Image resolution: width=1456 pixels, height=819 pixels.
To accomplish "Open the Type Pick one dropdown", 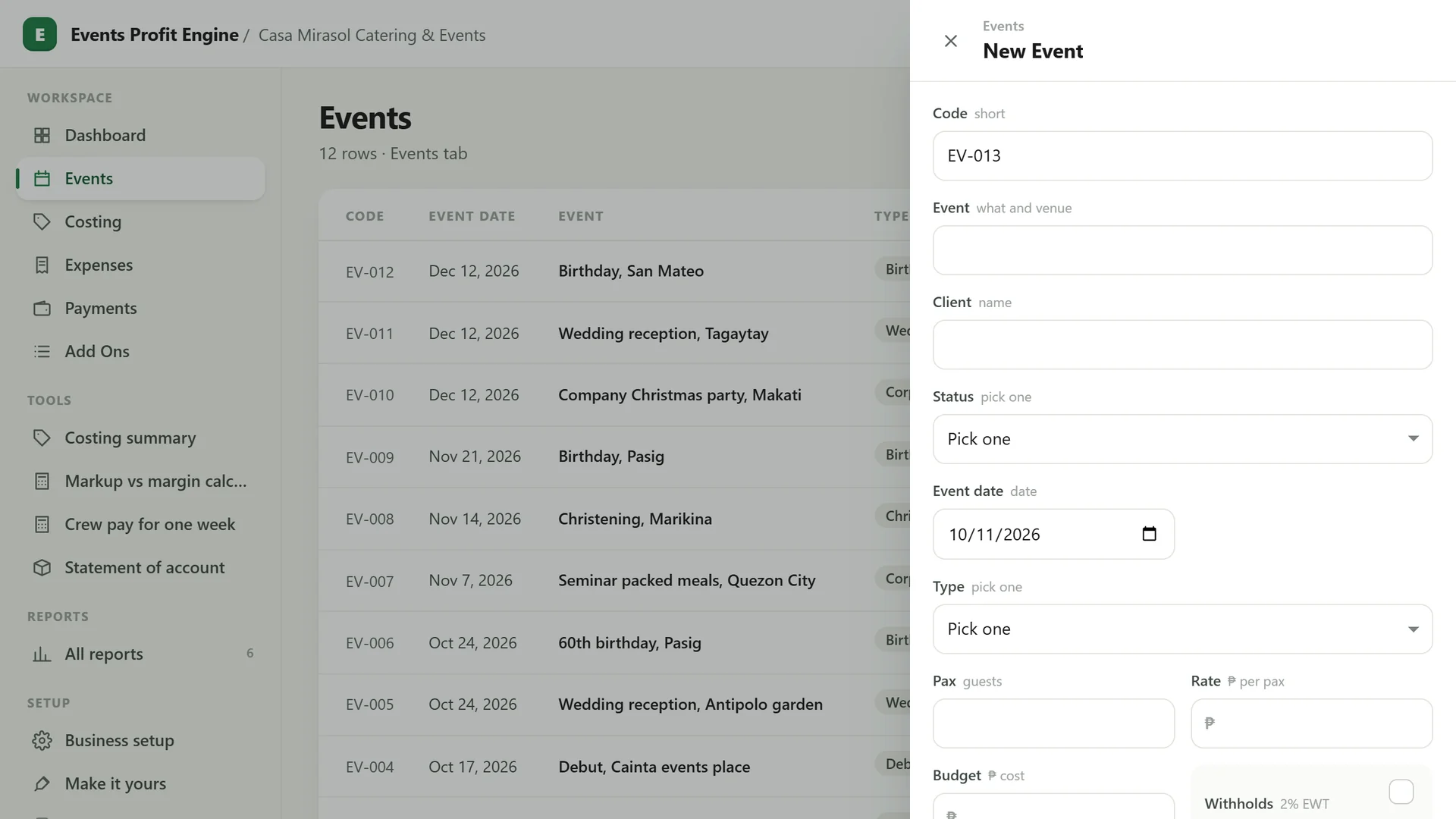I will pyautogui.click(x=1182, y=629).
